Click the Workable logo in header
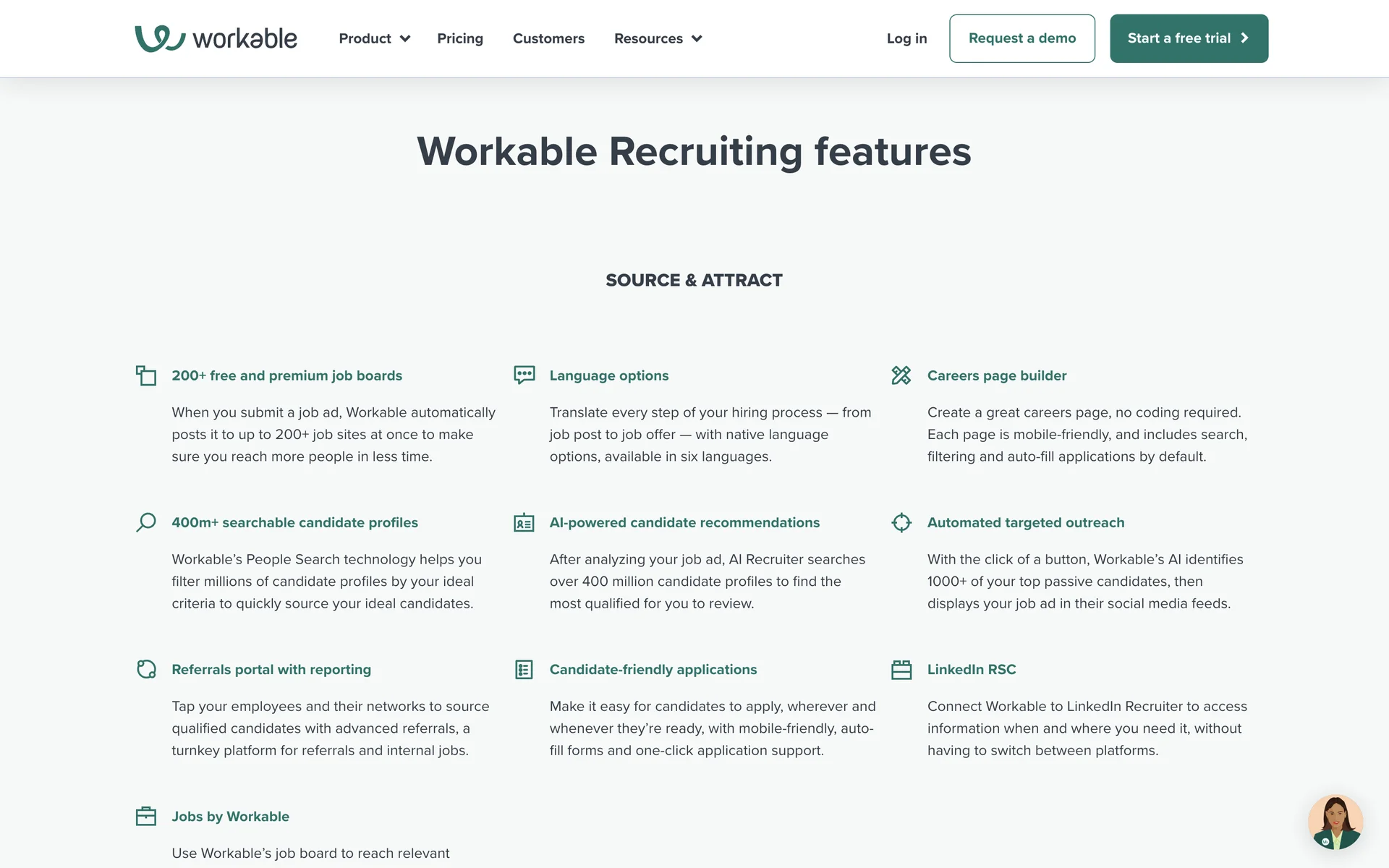 click(216, 38)
